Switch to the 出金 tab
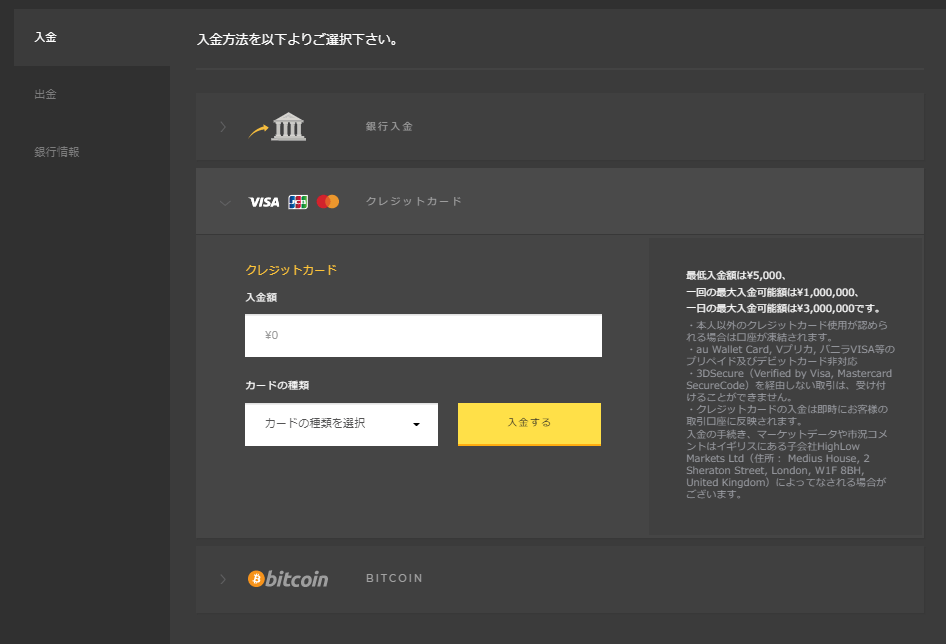 tap(47, 94)
